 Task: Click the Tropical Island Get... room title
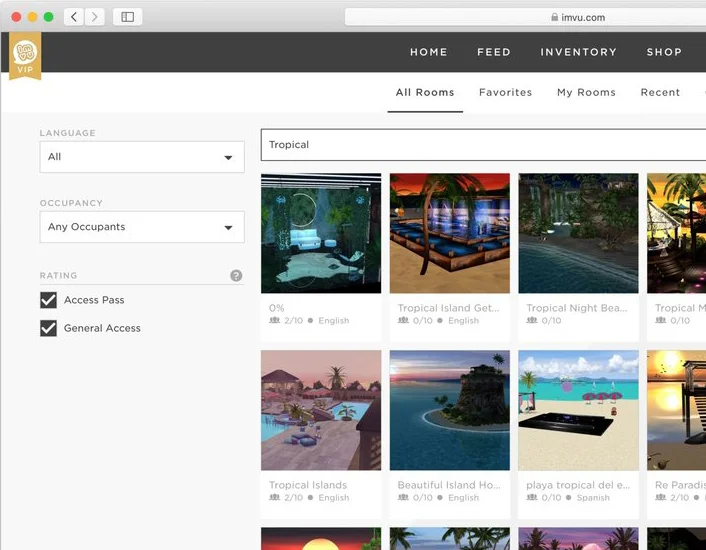pyautogui.click(x=448, y=308)
